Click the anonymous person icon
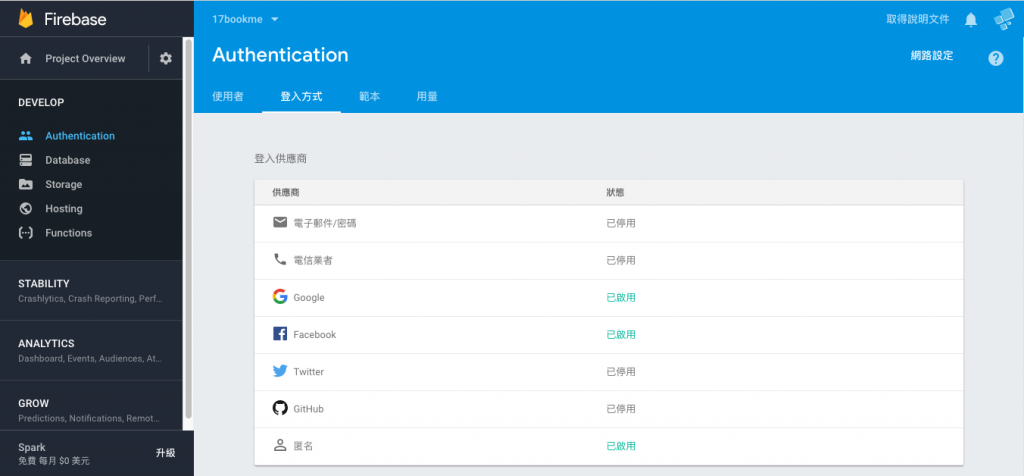Image resolution: width=1024 pixels, height=476 pixels. [280, 445]
